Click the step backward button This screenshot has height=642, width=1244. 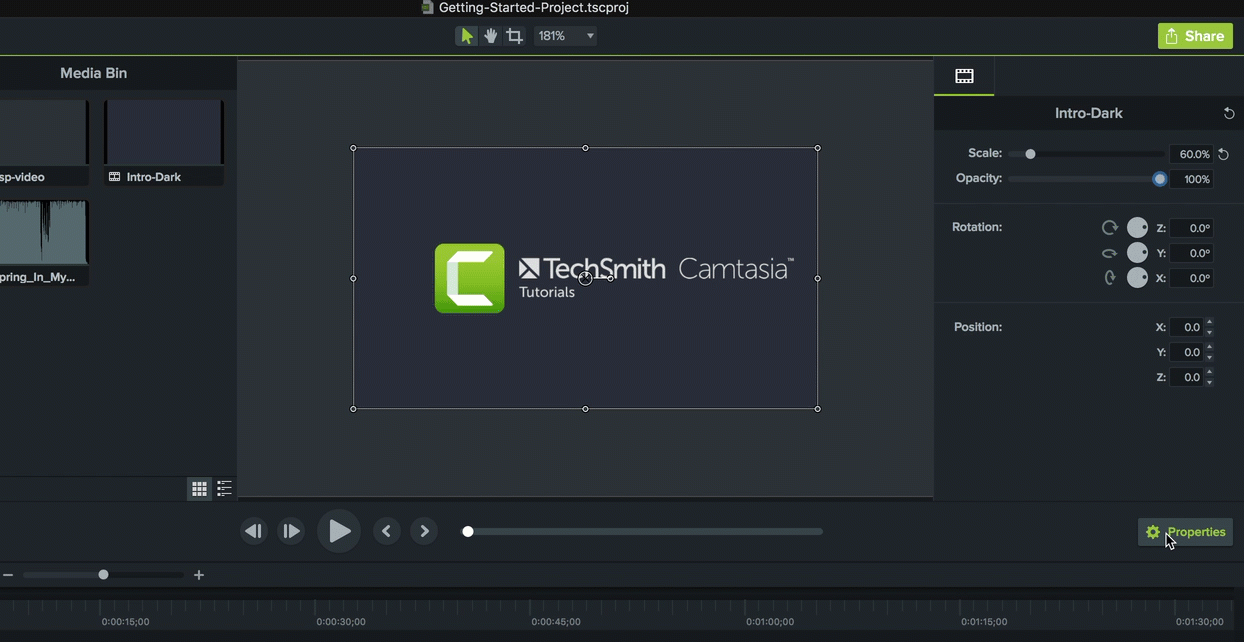point(254,531)
